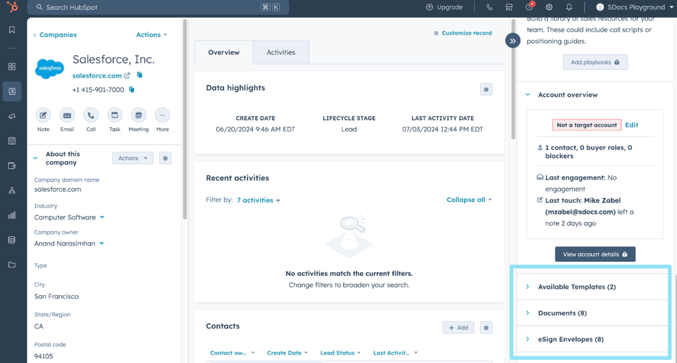Open the content sidebar icon
Image resolution: width=677 pixels, height=363 pixels.
pyautogui.click(x=12, y=141)
